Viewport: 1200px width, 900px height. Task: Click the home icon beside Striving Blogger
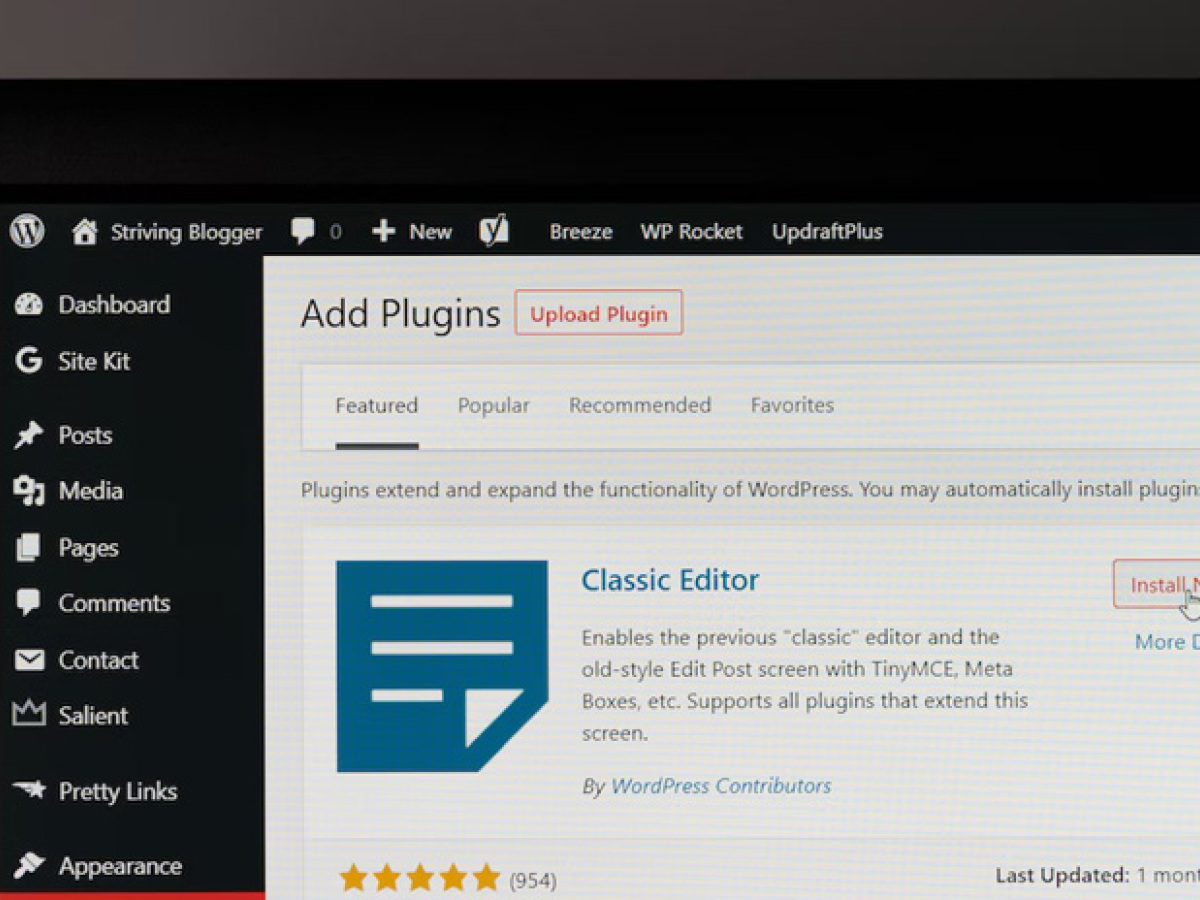85,232
